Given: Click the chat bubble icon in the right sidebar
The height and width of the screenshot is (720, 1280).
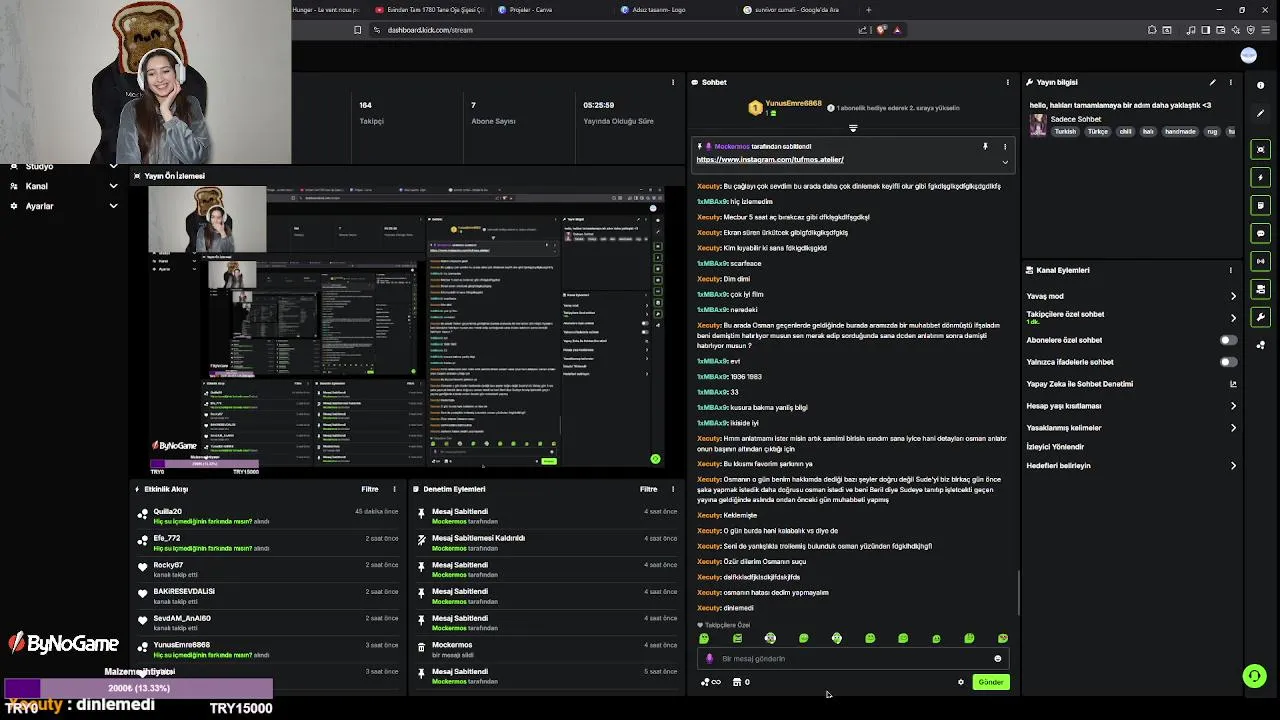Looking at the screenshot, I should (x=1260, y=233).
